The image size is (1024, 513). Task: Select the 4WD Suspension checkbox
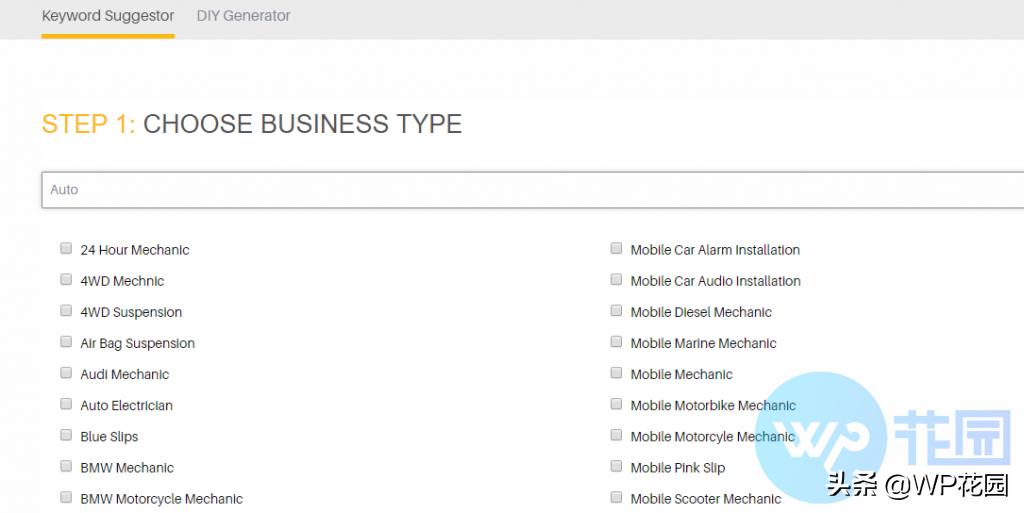66,311
